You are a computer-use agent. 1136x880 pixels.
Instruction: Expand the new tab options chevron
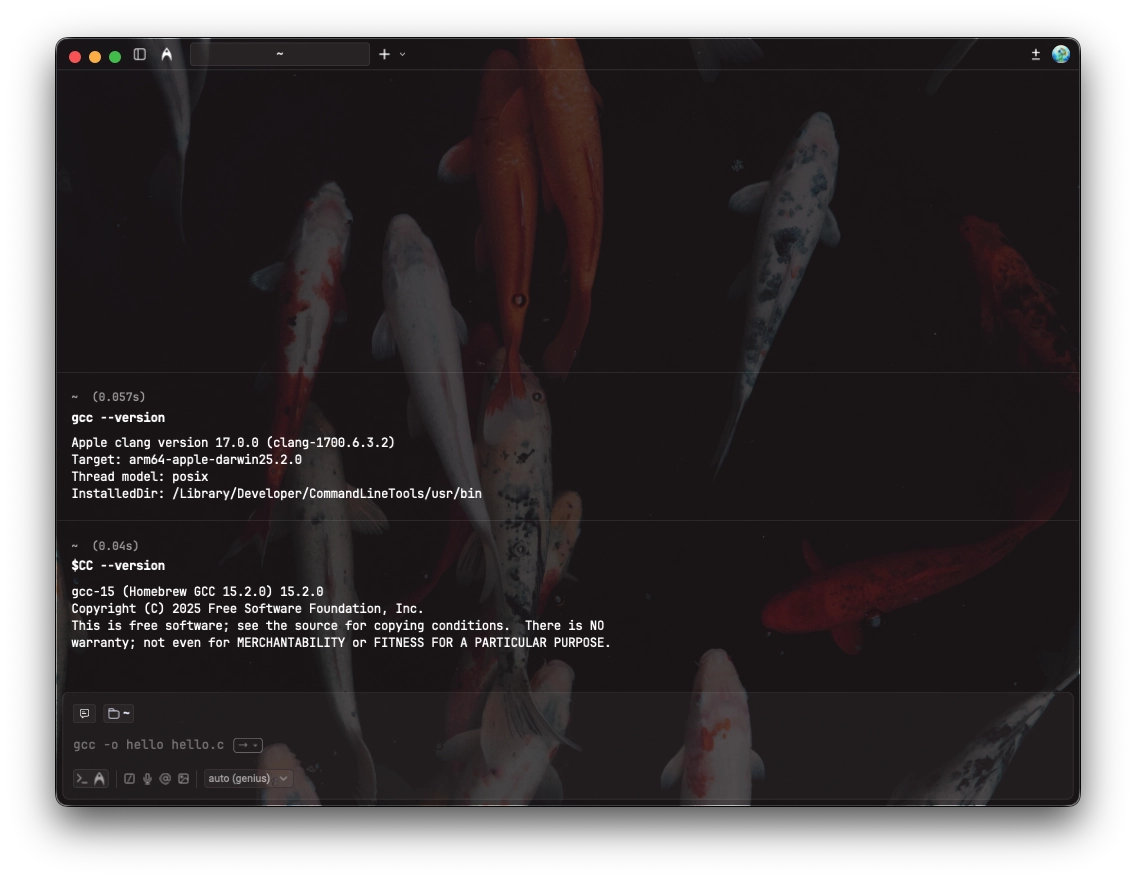click(x=403, y=54)
